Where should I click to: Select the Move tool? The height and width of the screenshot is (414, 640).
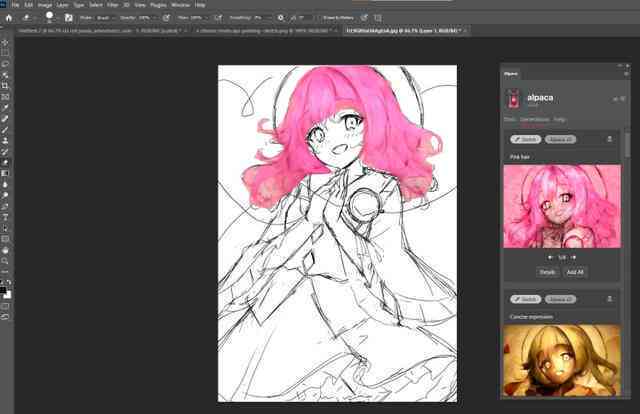(5, 42)
